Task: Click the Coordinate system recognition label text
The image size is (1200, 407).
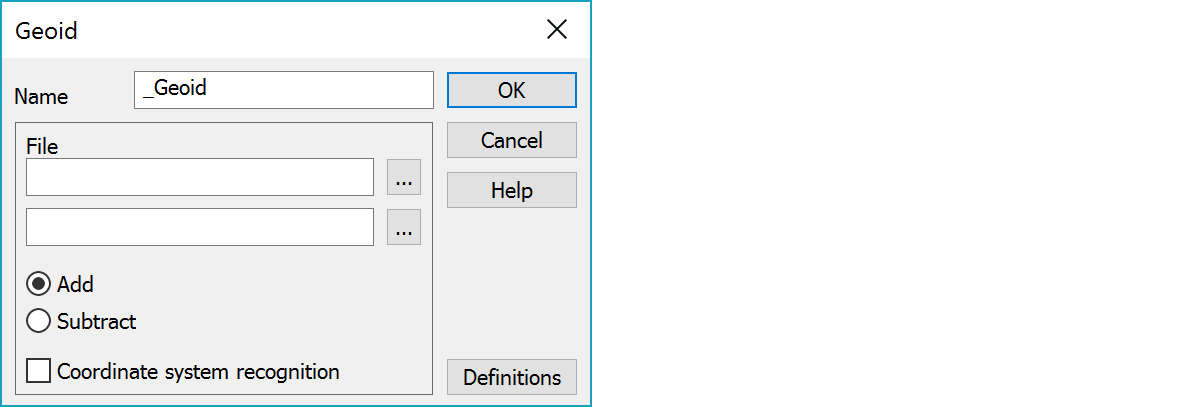Action: [198, 372]
